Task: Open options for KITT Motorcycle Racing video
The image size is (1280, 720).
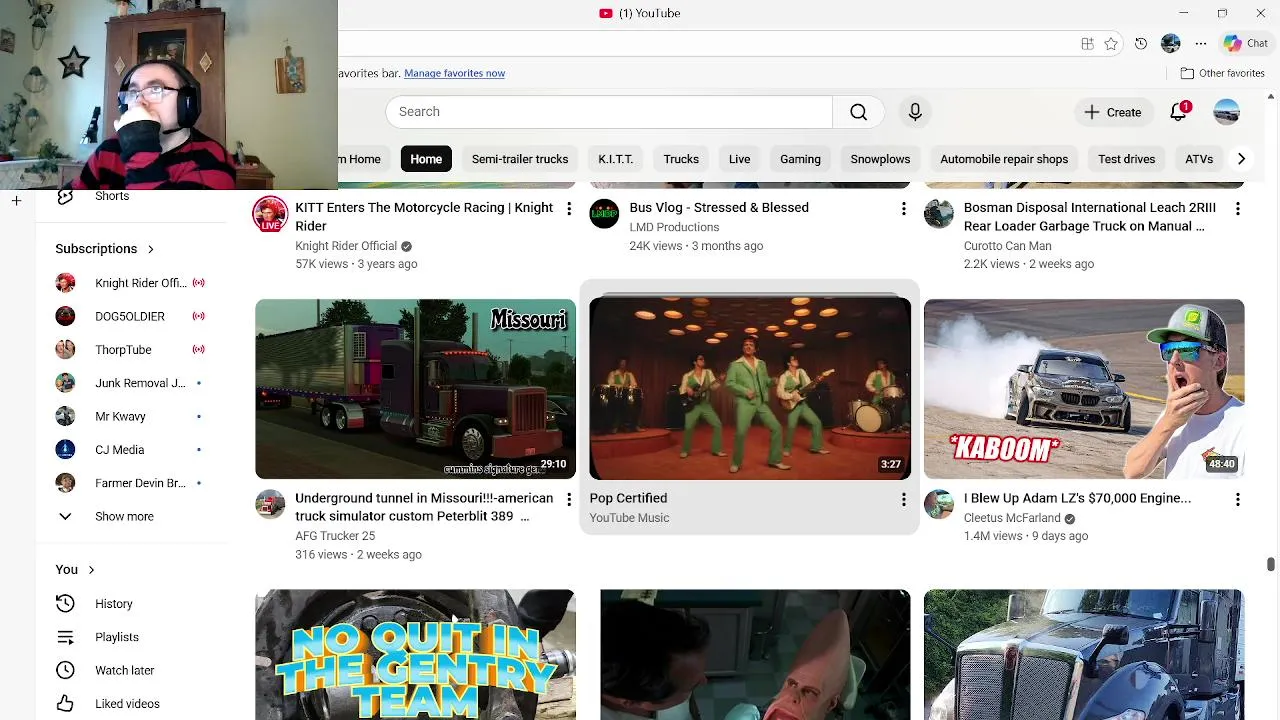Action: pyautogui.click(x=569, y=208)
